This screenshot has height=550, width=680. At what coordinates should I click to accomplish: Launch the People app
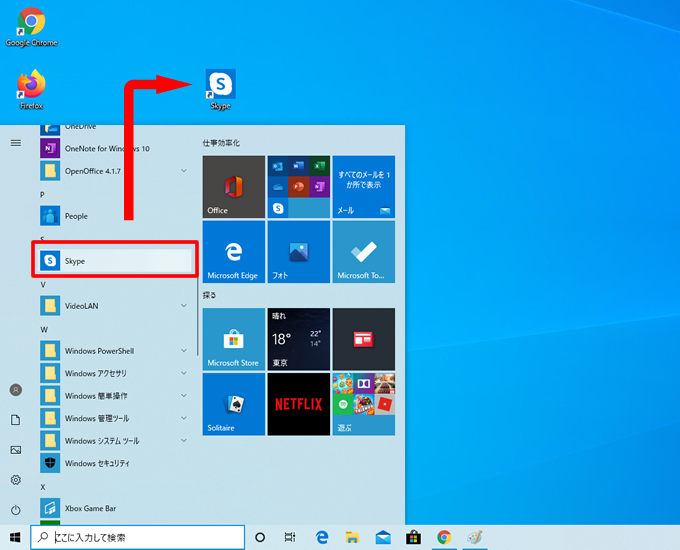(x=114, y=216)
